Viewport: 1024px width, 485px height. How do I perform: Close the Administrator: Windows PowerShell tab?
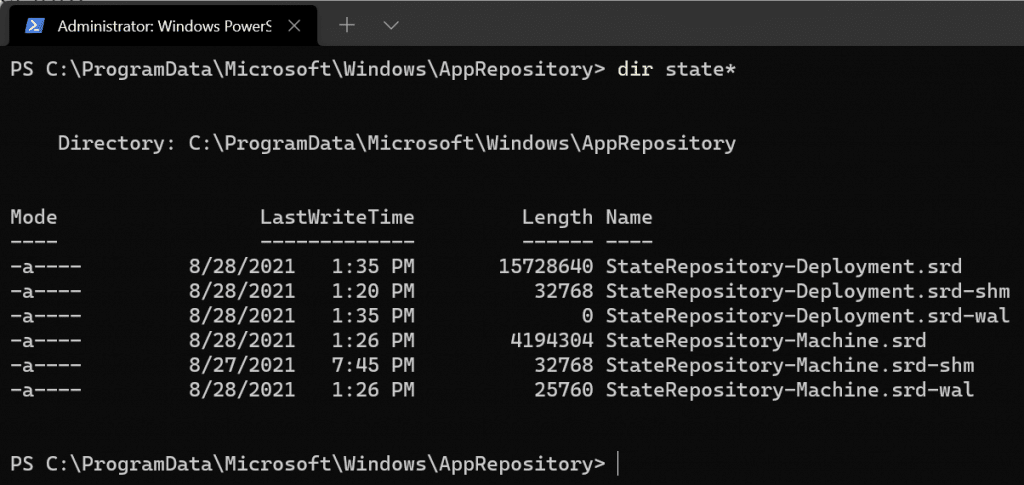[x=294, y=26]
